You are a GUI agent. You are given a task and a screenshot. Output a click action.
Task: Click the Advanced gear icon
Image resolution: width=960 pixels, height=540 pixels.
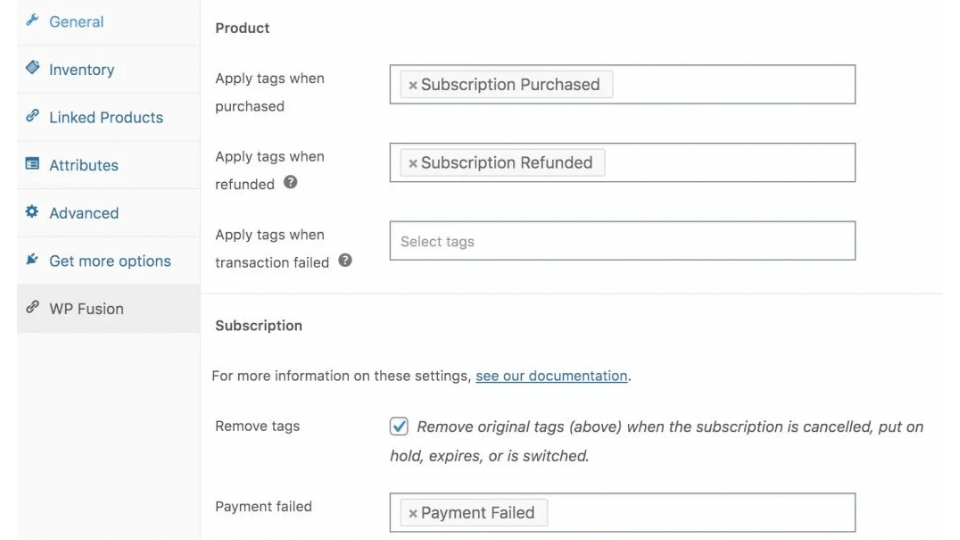(x=32, y=212)
